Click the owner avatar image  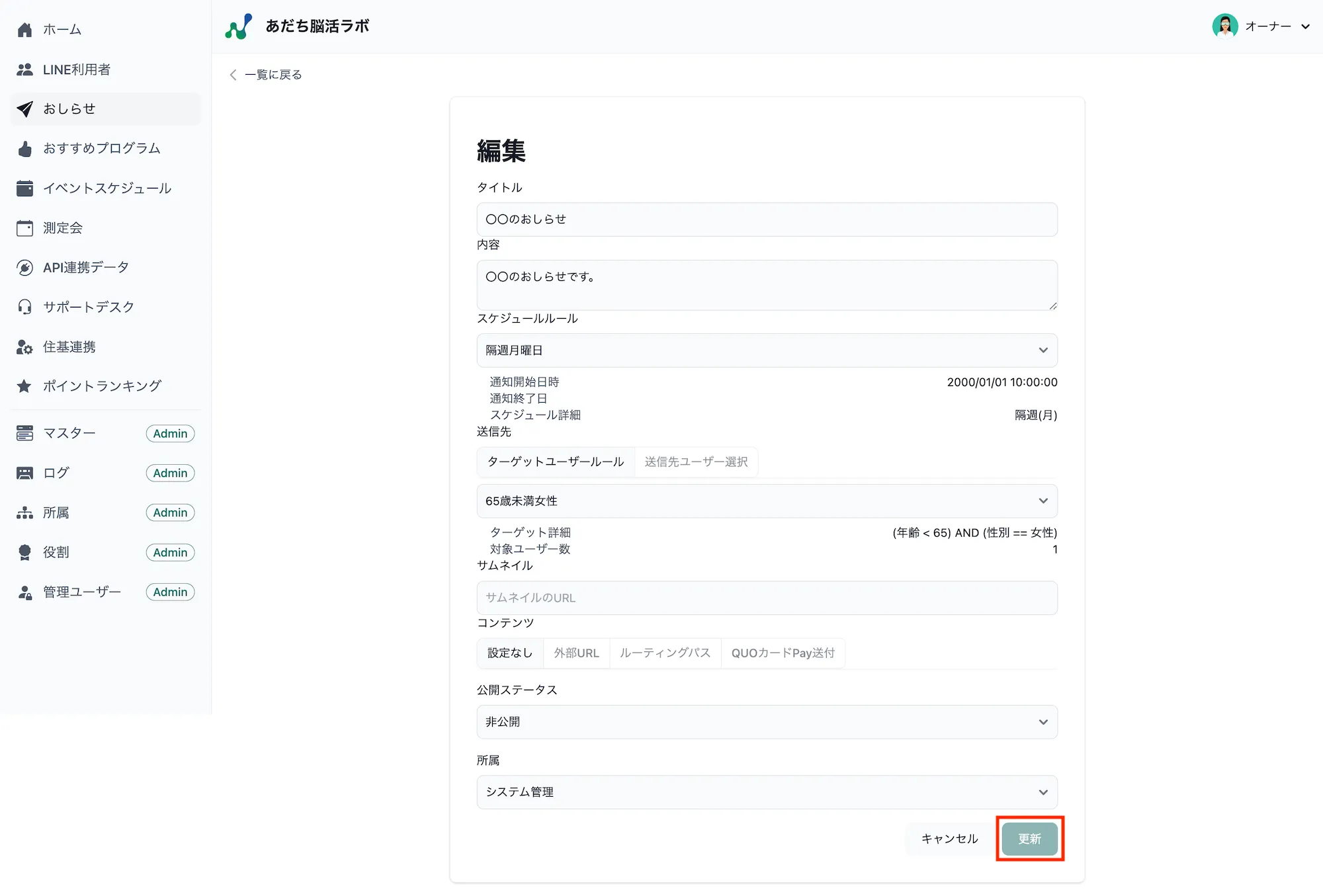point(1224,26)
